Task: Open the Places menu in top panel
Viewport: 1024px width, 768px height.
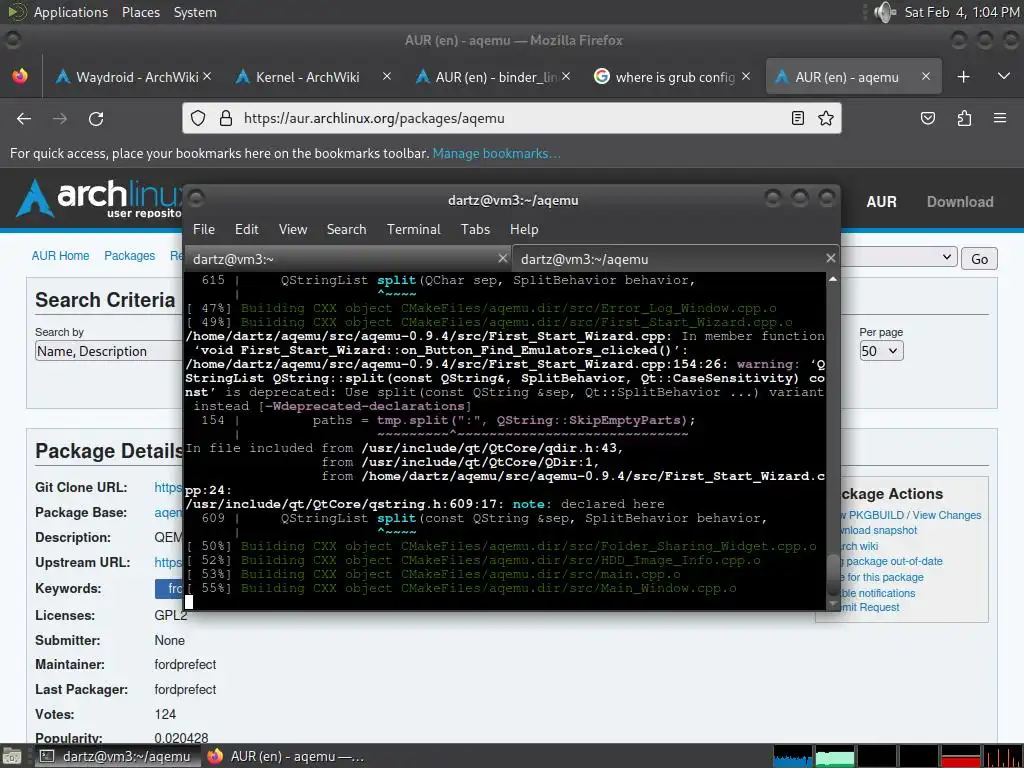Action: point(140,12)
